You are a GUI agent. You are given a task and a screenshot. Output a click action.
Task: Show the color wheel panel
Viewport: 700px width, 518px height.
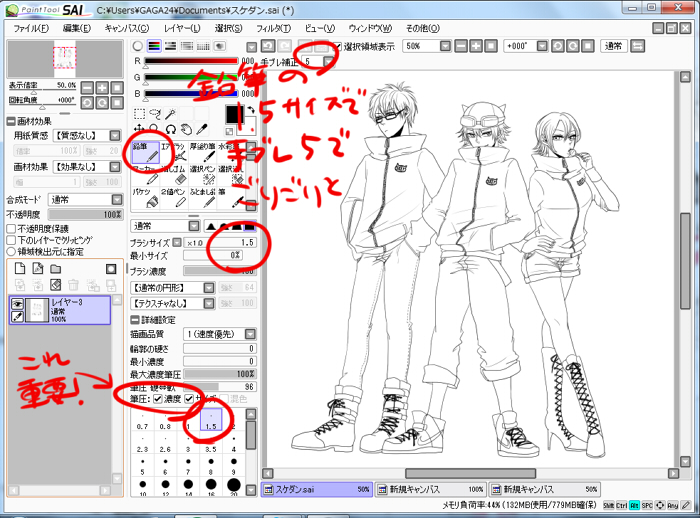tap(138, 46)
